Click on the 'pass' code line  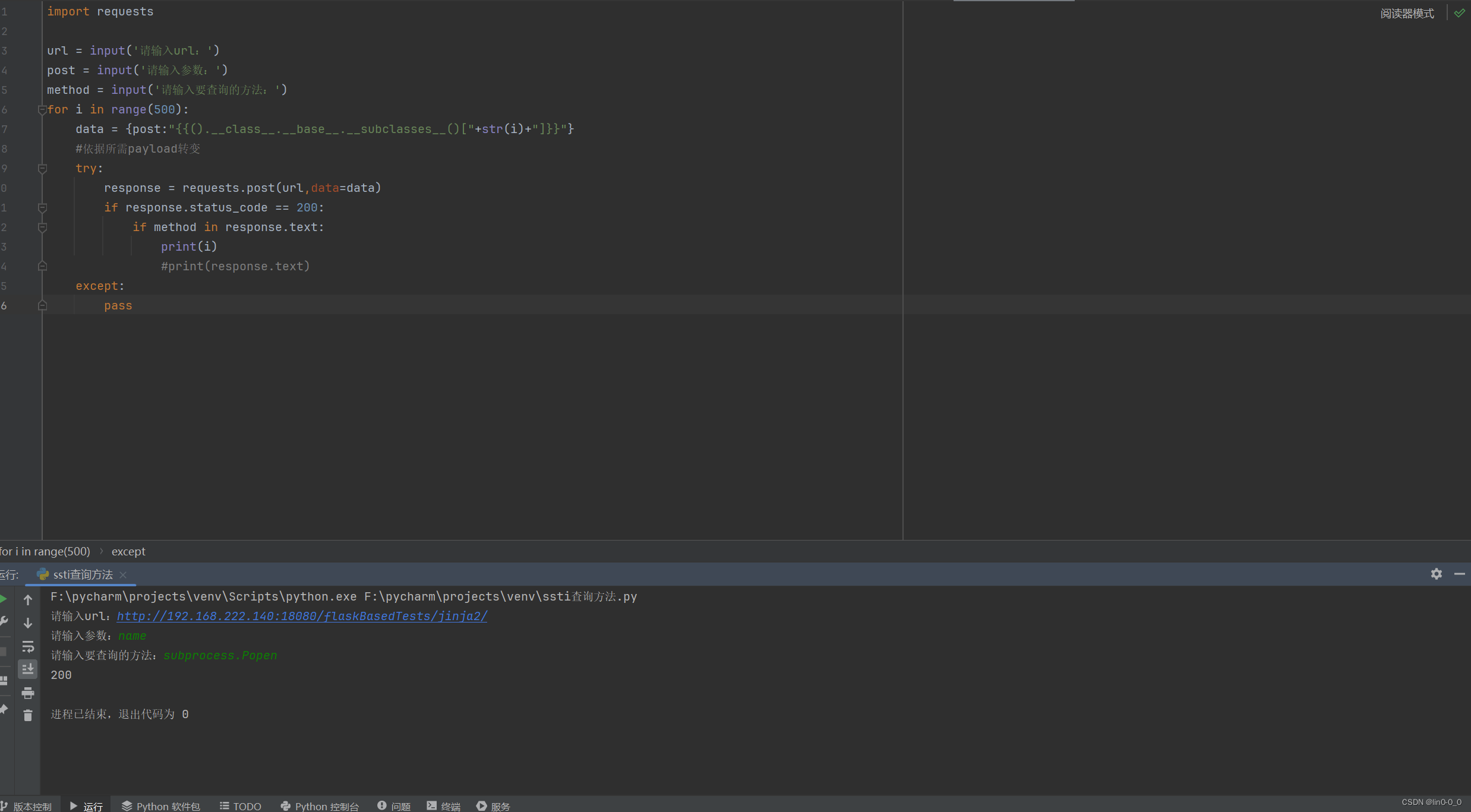118,305
